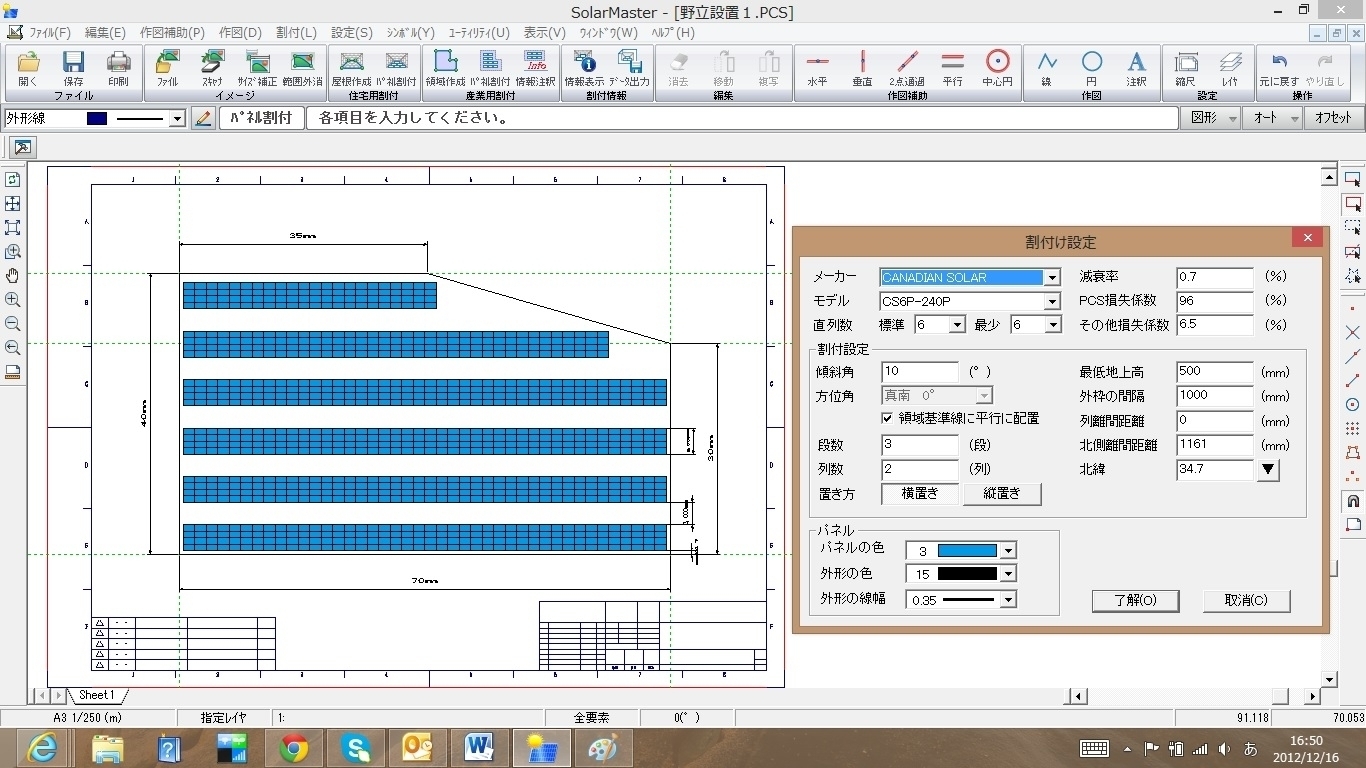Open the モデル CS6P-240P dropdown
Image resolution: width=1366 pixels, height=768 pixels.
(1051, 301)
